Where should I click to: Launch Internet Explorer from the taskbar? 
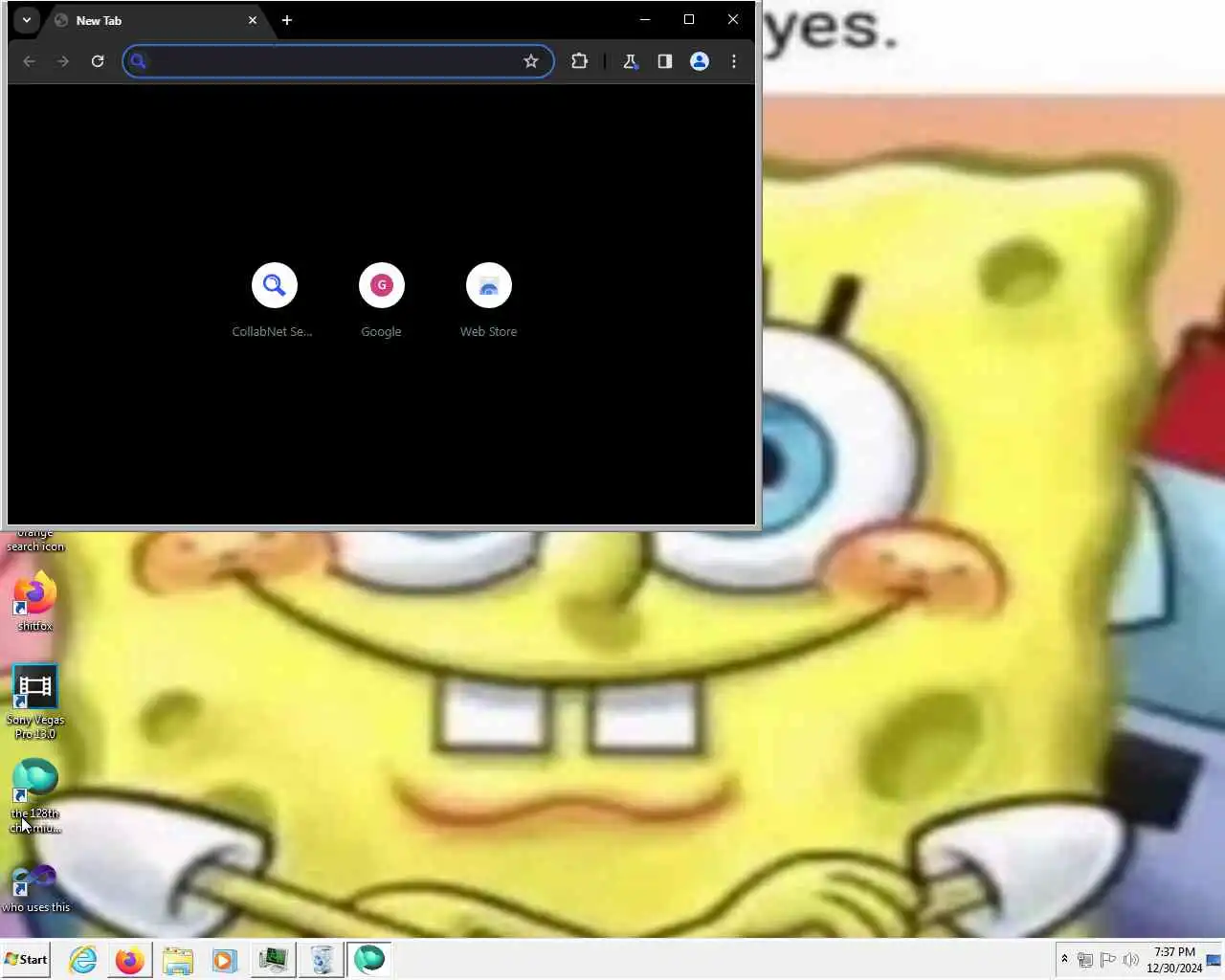tap(83, 959)
